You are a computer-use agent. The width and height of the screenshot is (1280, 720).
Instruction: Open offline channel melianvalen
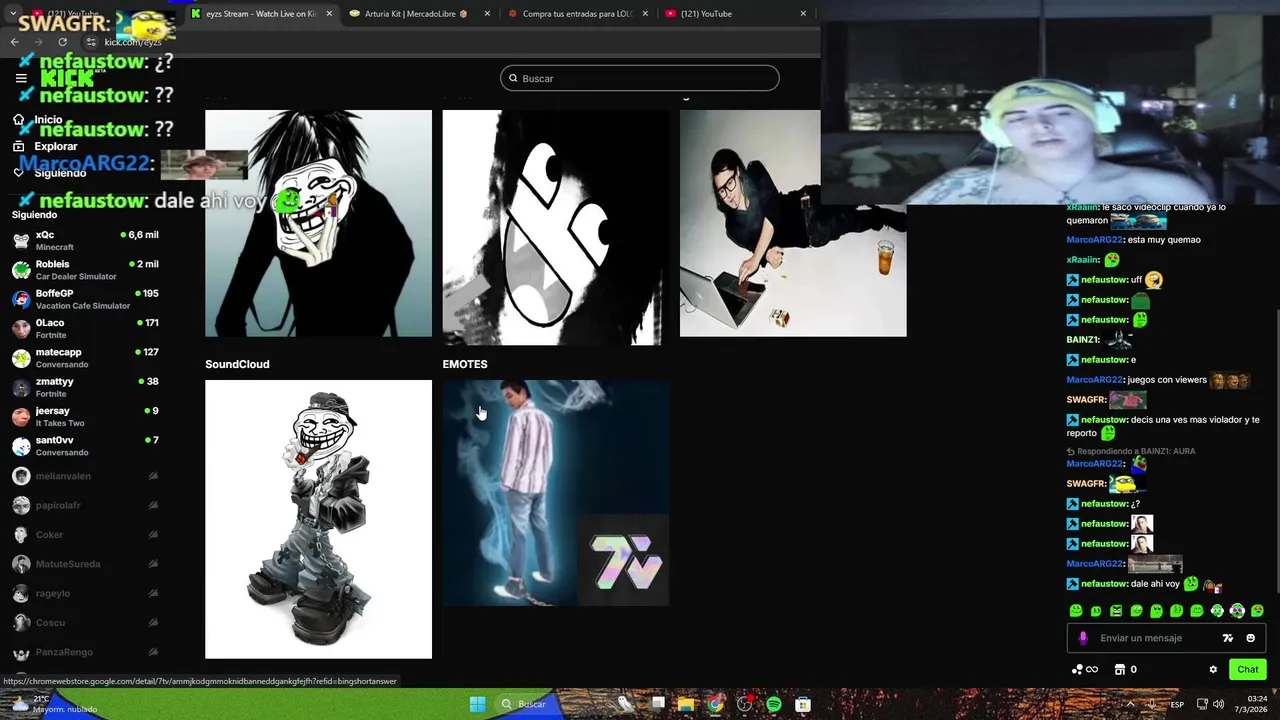coord(85,476)
